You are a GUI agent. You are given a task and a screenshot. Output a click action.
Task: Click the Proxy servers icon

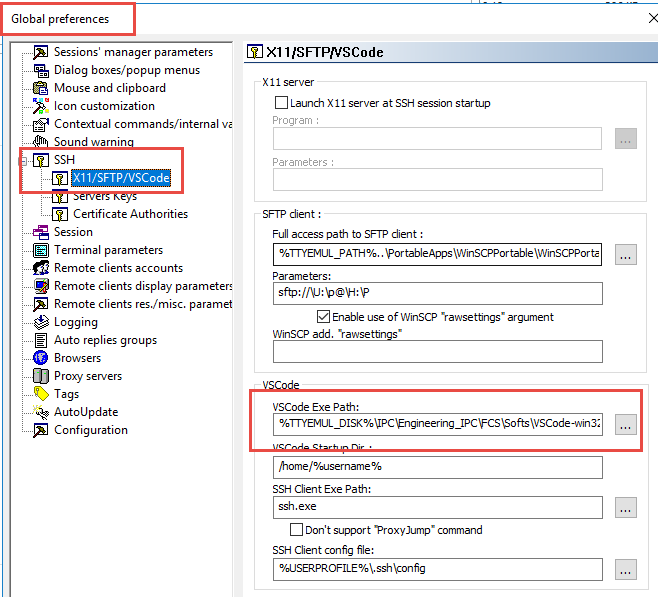pyautogui.click(x=41, y=376)
